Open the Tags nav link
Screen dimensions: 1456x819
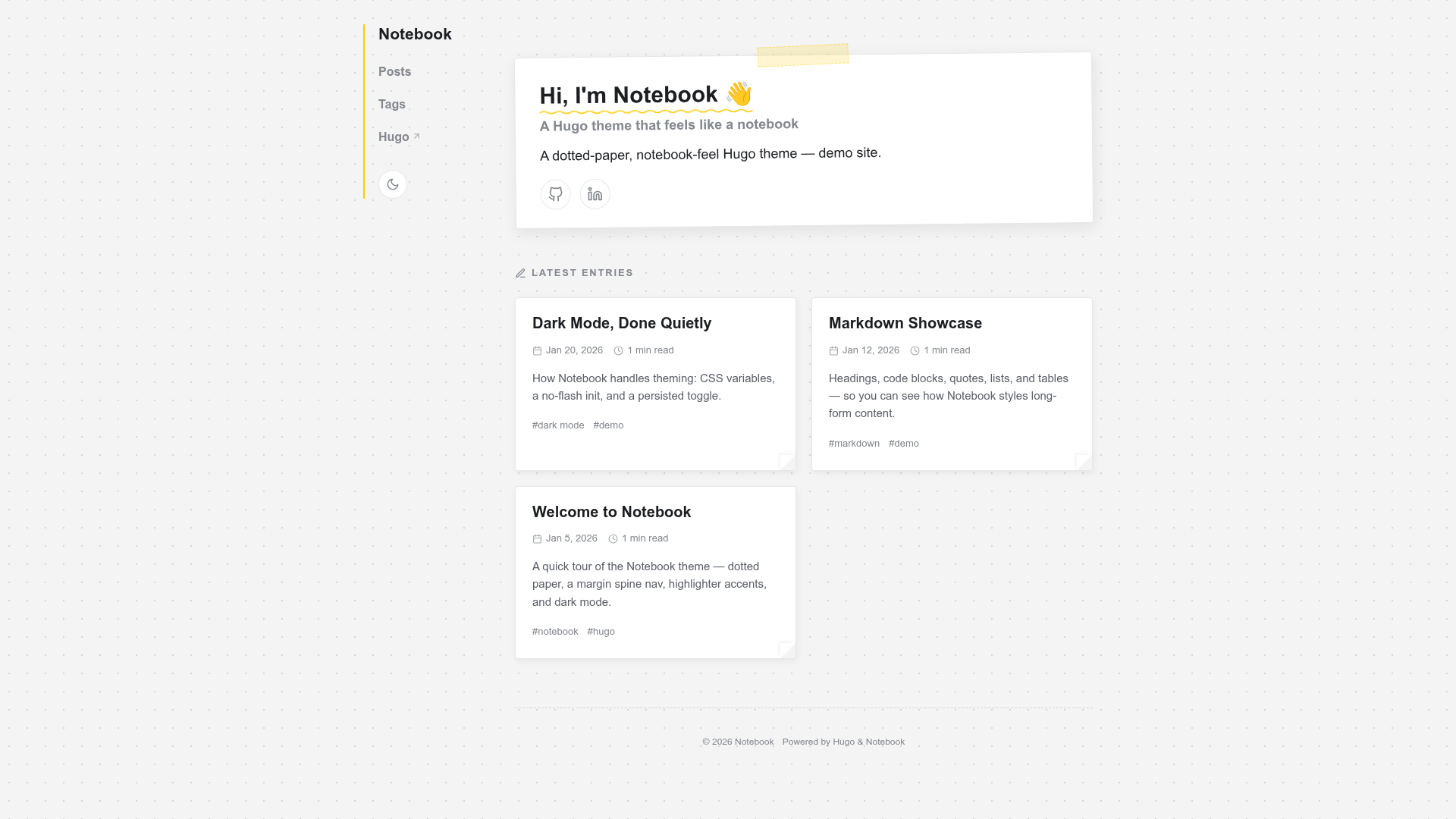(x=392, y=104)
